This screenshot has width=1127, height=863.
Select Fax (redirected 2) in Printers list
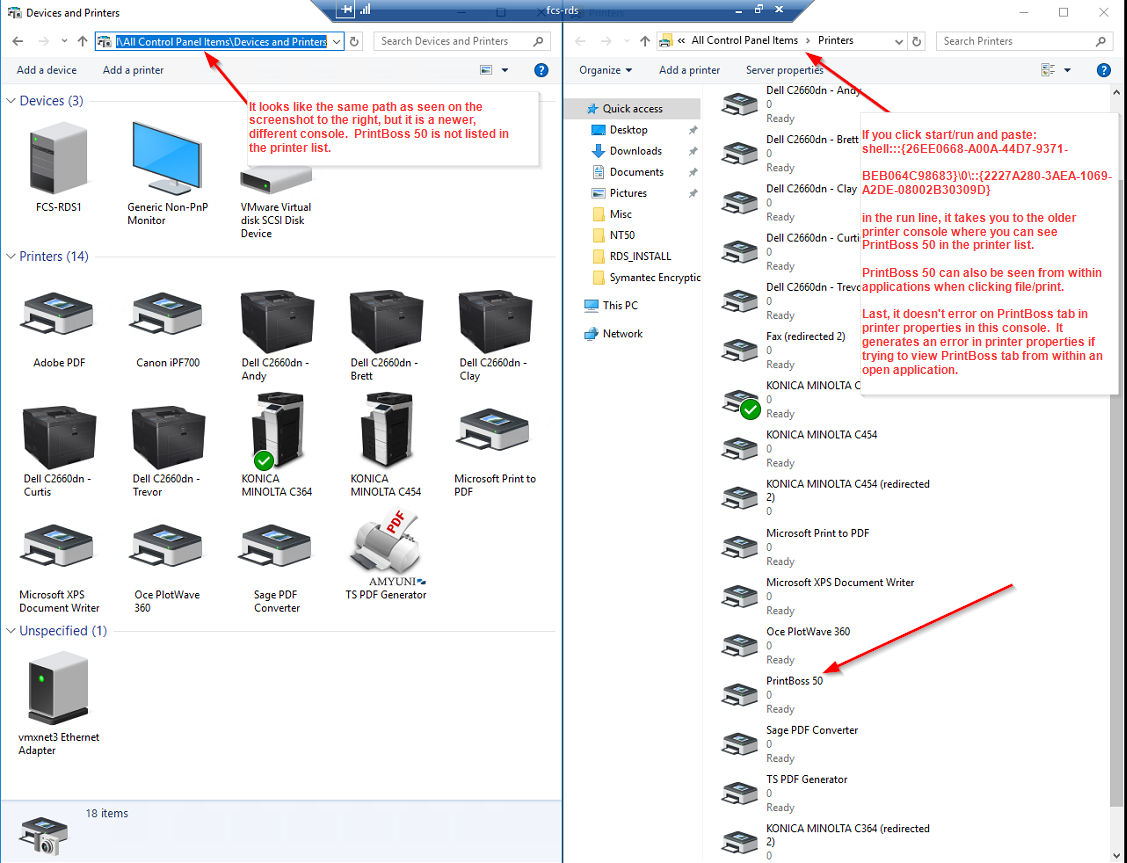tap(805, 349)
